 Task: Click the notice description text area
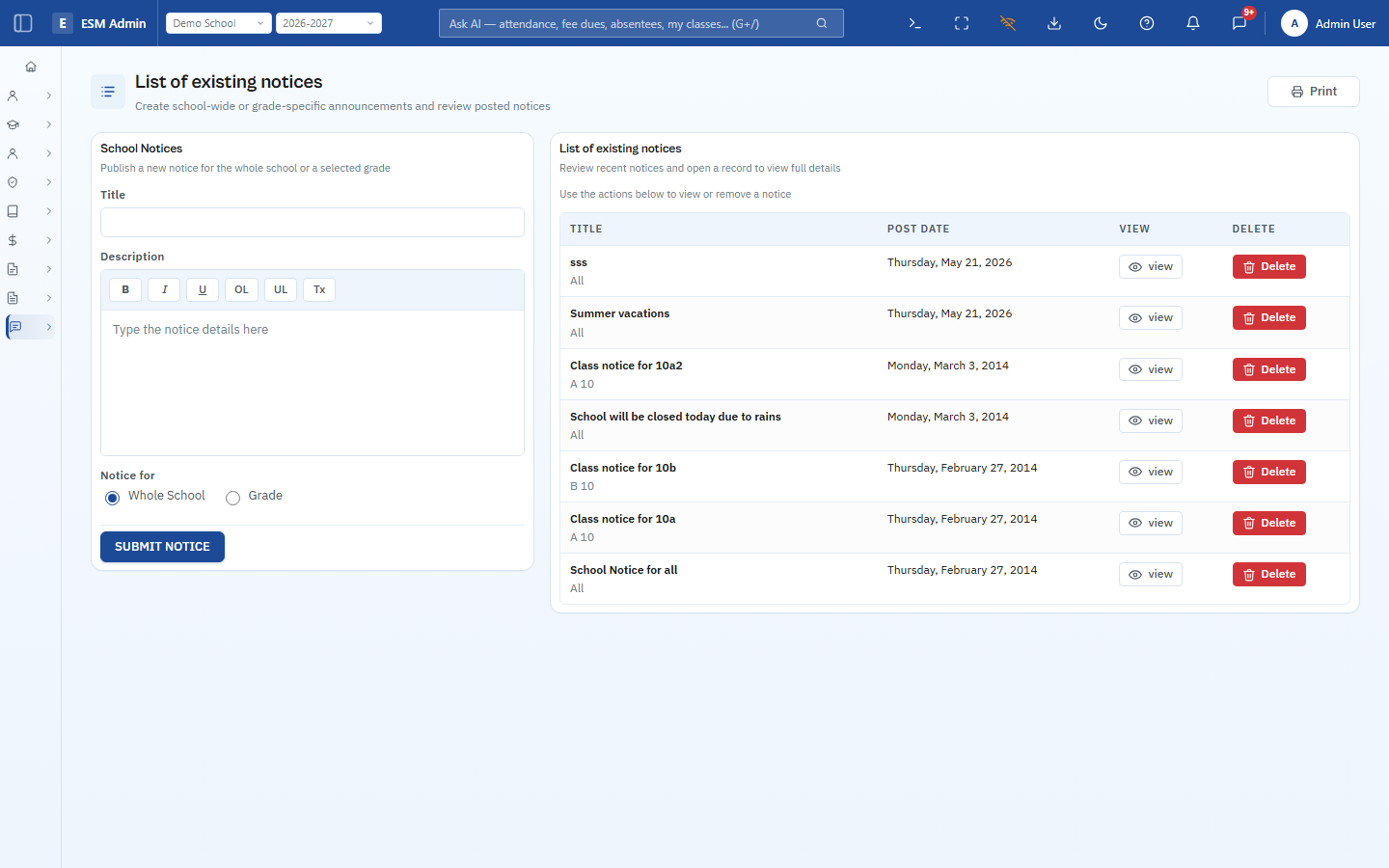point(313,382)
